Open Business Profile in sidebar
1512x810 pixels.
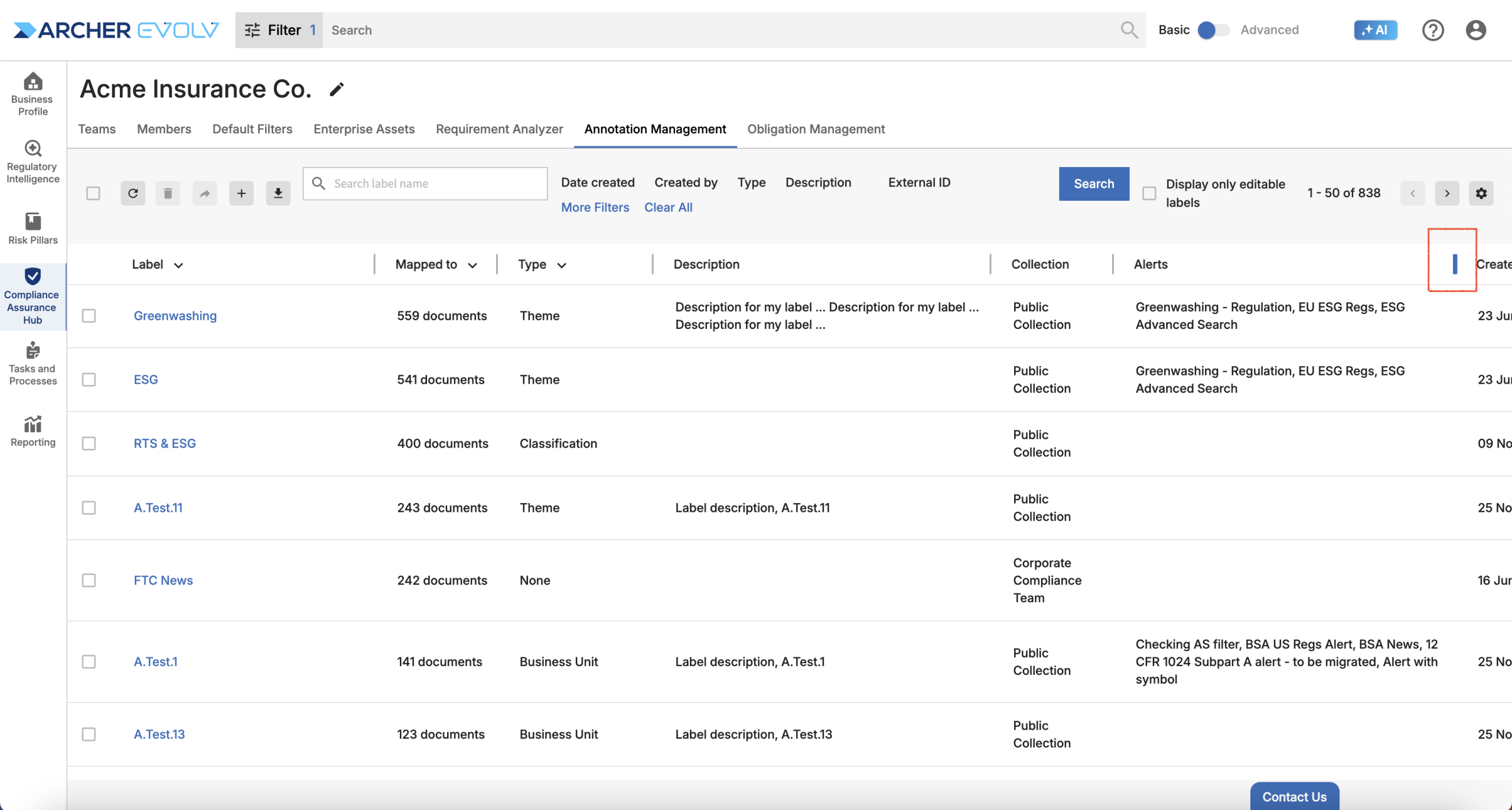click(x=32, y=94)
